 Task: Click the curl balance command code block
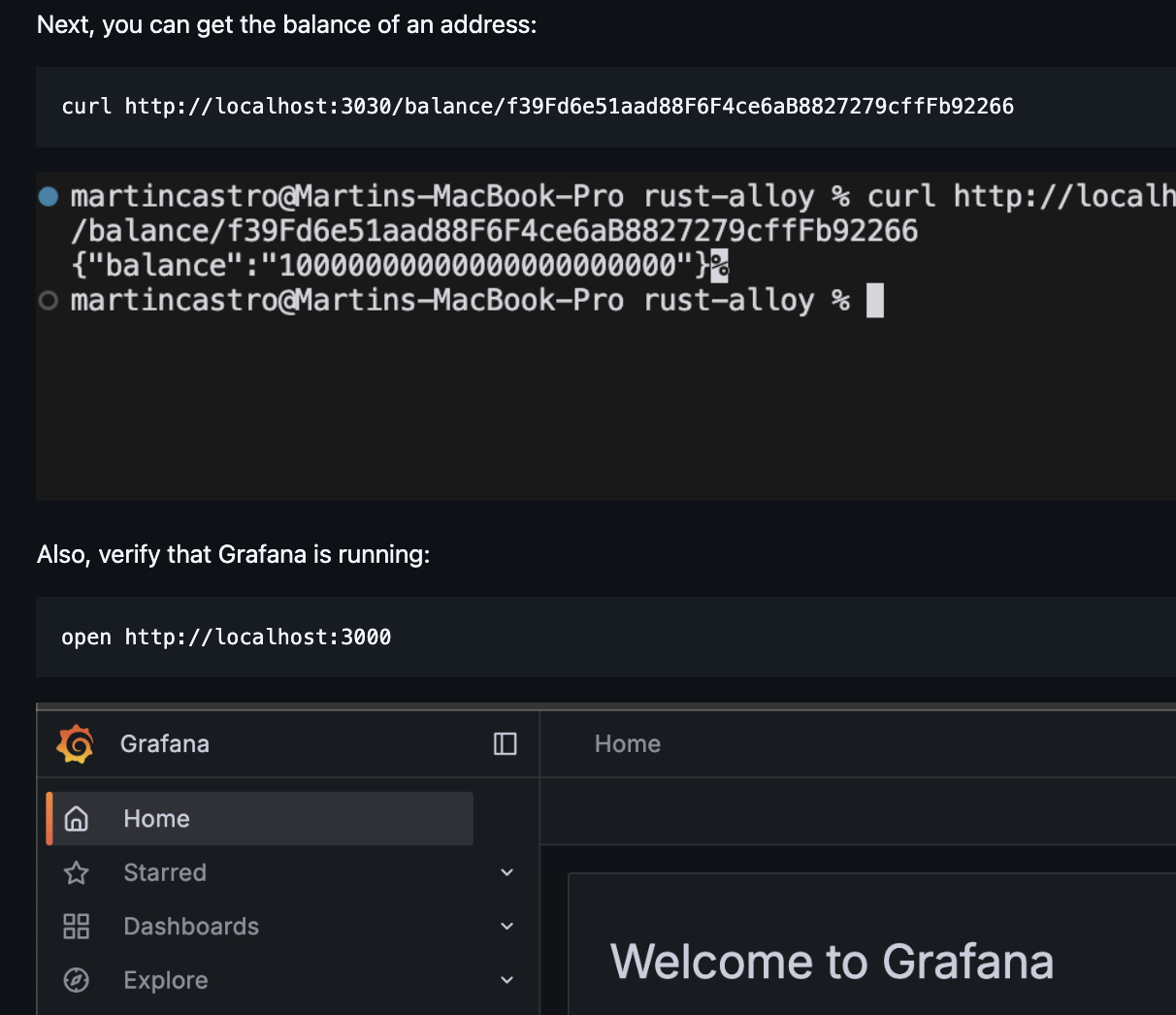(x=538, y=107)
